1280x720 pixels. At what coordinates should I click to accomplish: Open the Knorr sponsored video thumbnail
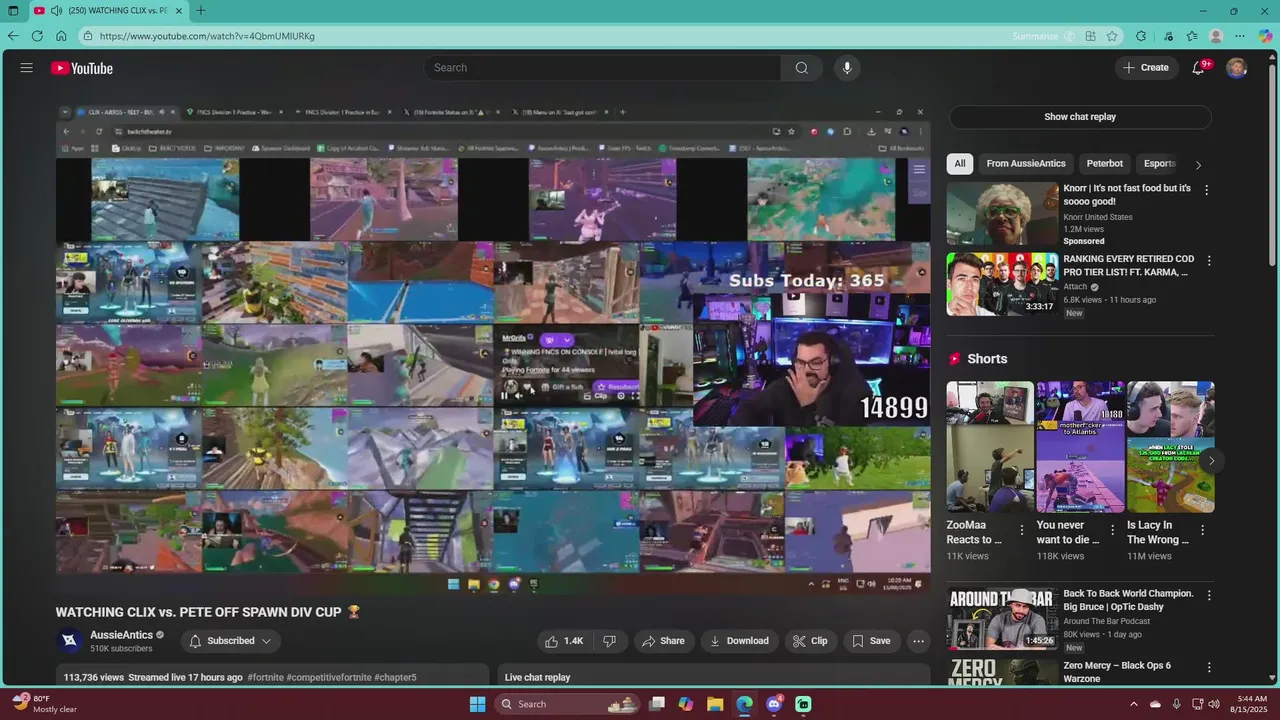(x=1002, y=213)
